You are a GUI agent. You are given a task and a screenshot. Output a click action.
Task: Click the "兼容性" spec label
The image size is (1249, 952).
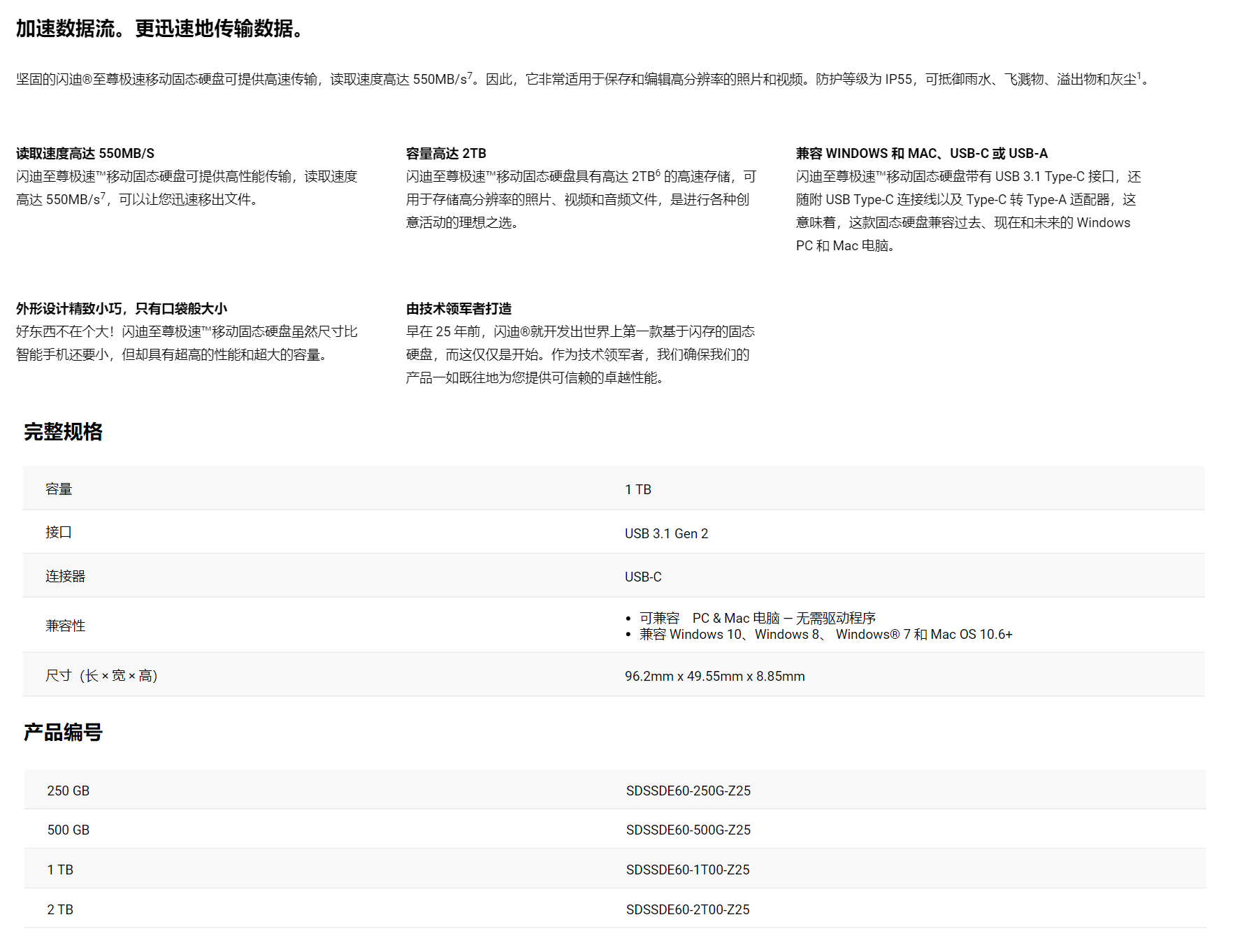click(x=65, y=626)
